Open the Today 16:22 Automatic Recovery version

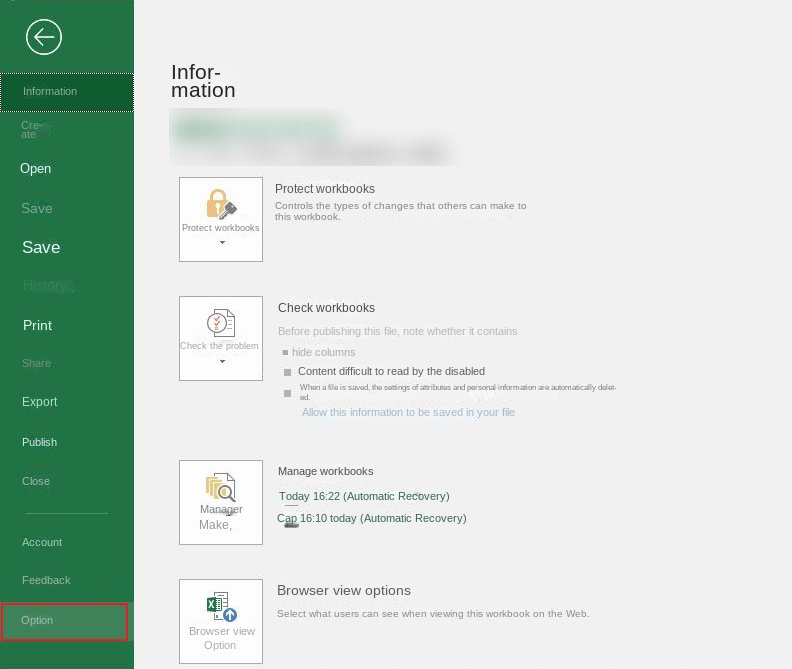pos(364,496)
